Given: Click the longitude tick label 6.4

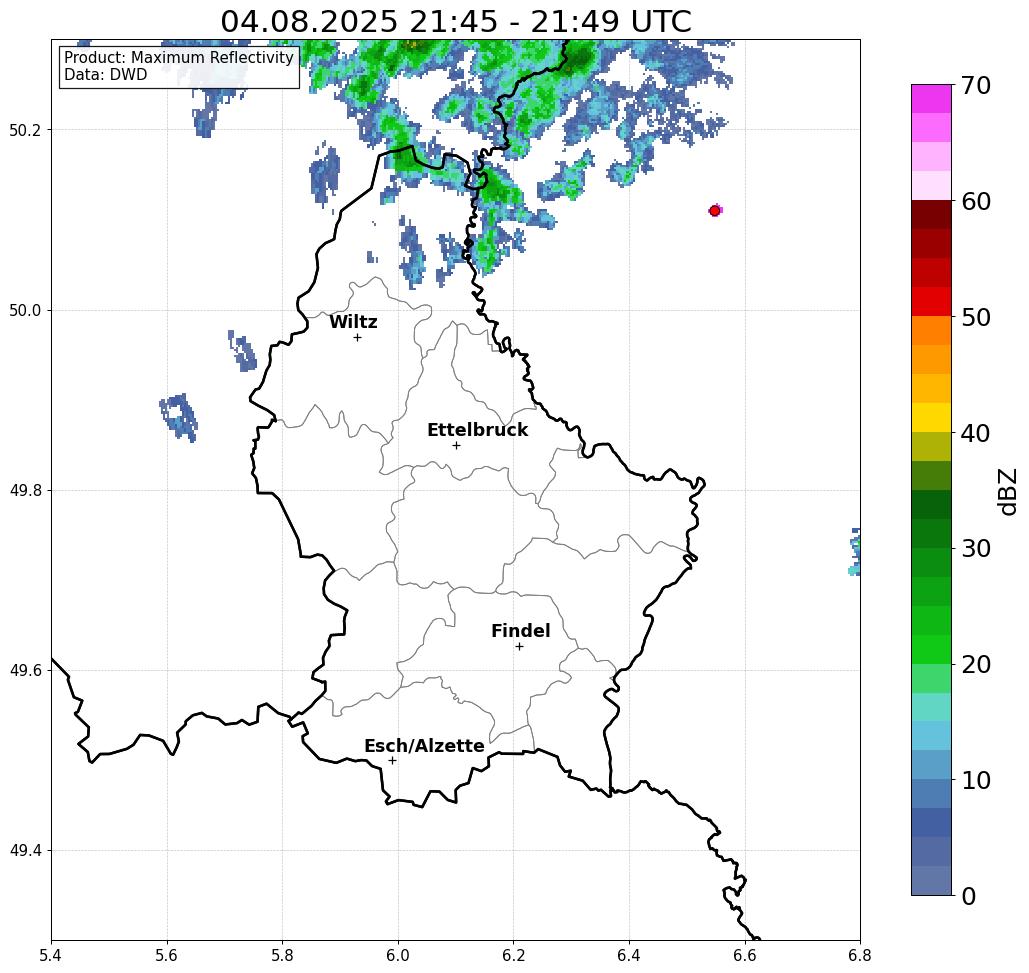Looking at the screenshot, I should [x=629, y=956].
